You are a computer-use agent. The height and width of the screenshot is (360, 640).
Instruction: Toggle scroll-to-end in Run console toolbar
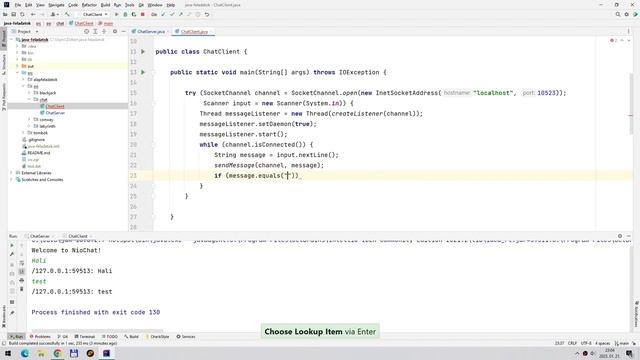(x=22, y=271)
